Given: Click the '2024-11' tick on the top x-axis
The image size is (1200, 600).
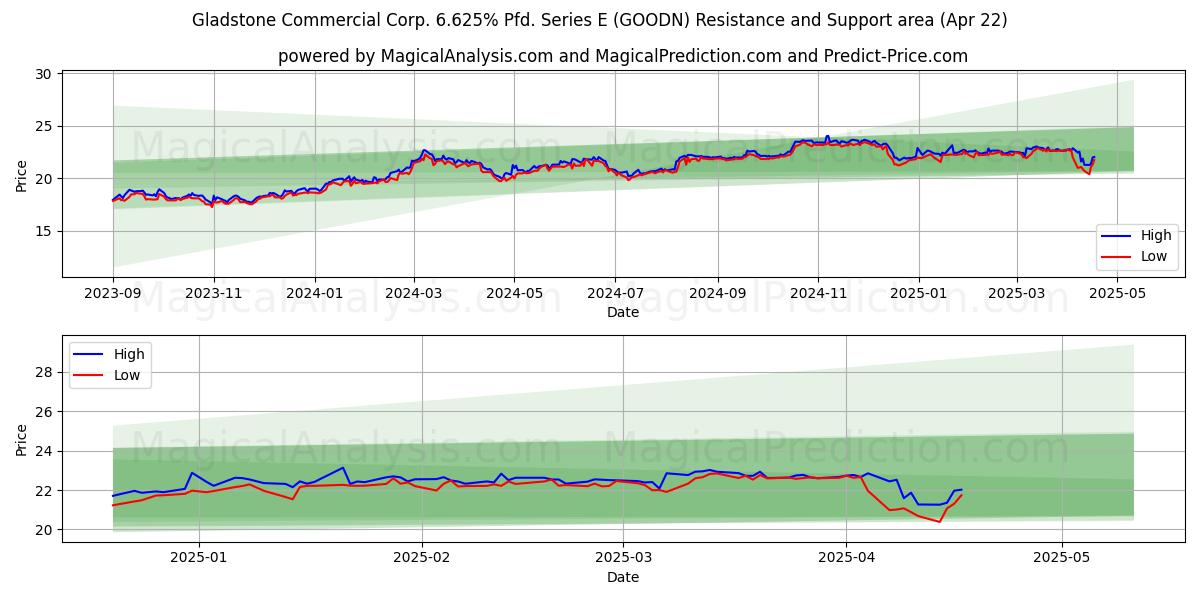Looking at the screenshot, I should click(818, 294).
